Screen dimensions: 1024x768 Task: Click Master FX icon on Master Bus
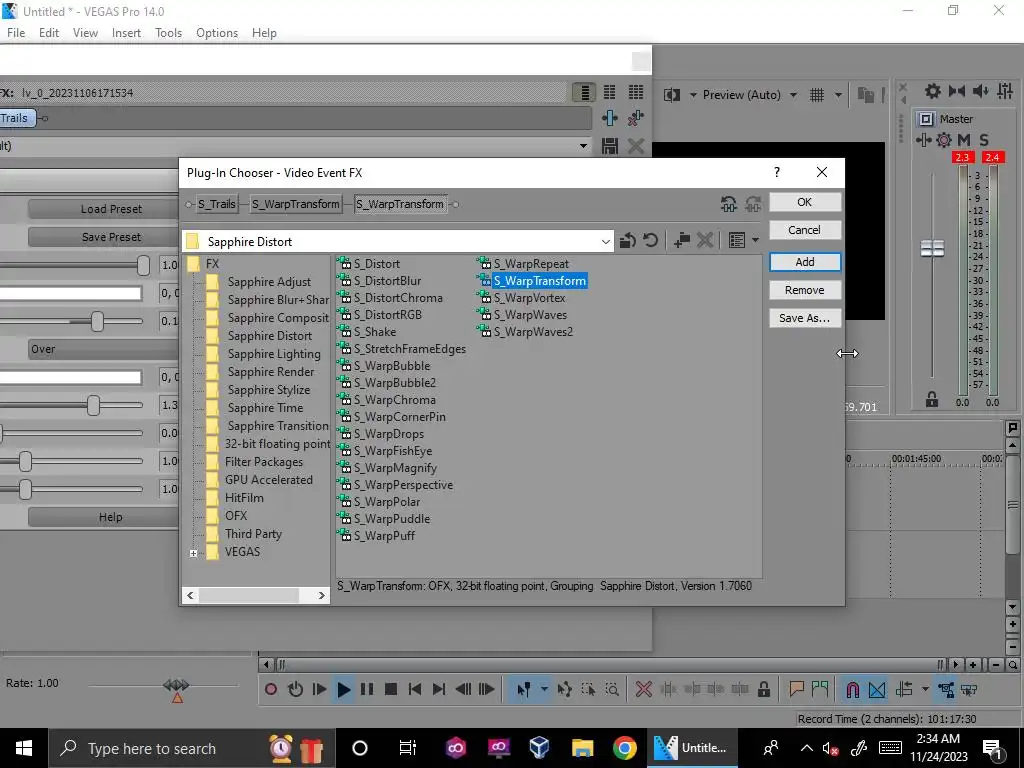(923, 140)
